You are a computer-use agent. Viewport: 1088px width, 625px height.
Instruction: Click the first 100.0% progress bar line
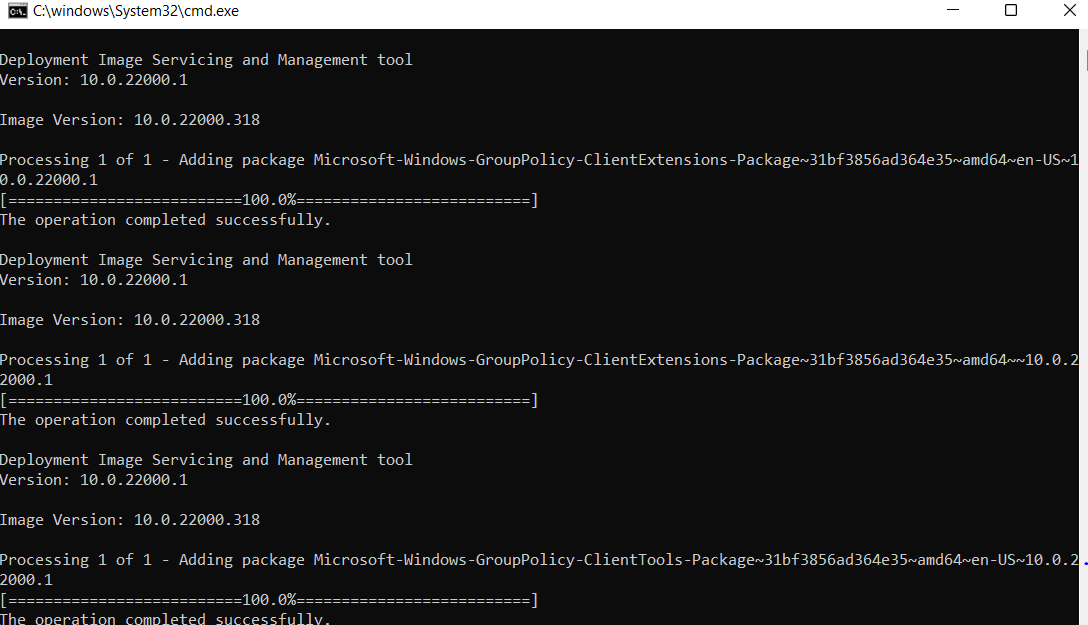(269, 199)
